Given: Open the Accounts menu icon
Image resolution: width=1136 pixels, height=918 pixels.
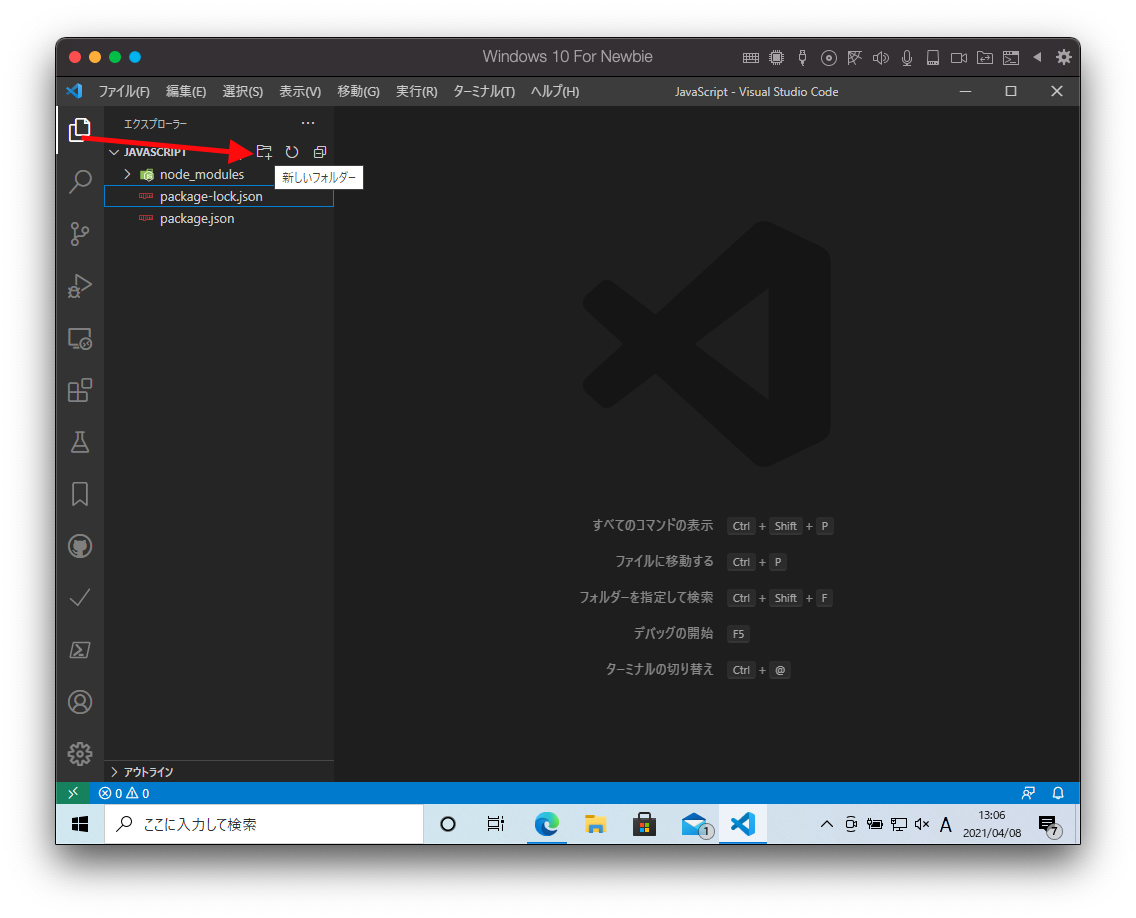Looking at the screenshot, I should pyautogui.click(x=80, y=702).
